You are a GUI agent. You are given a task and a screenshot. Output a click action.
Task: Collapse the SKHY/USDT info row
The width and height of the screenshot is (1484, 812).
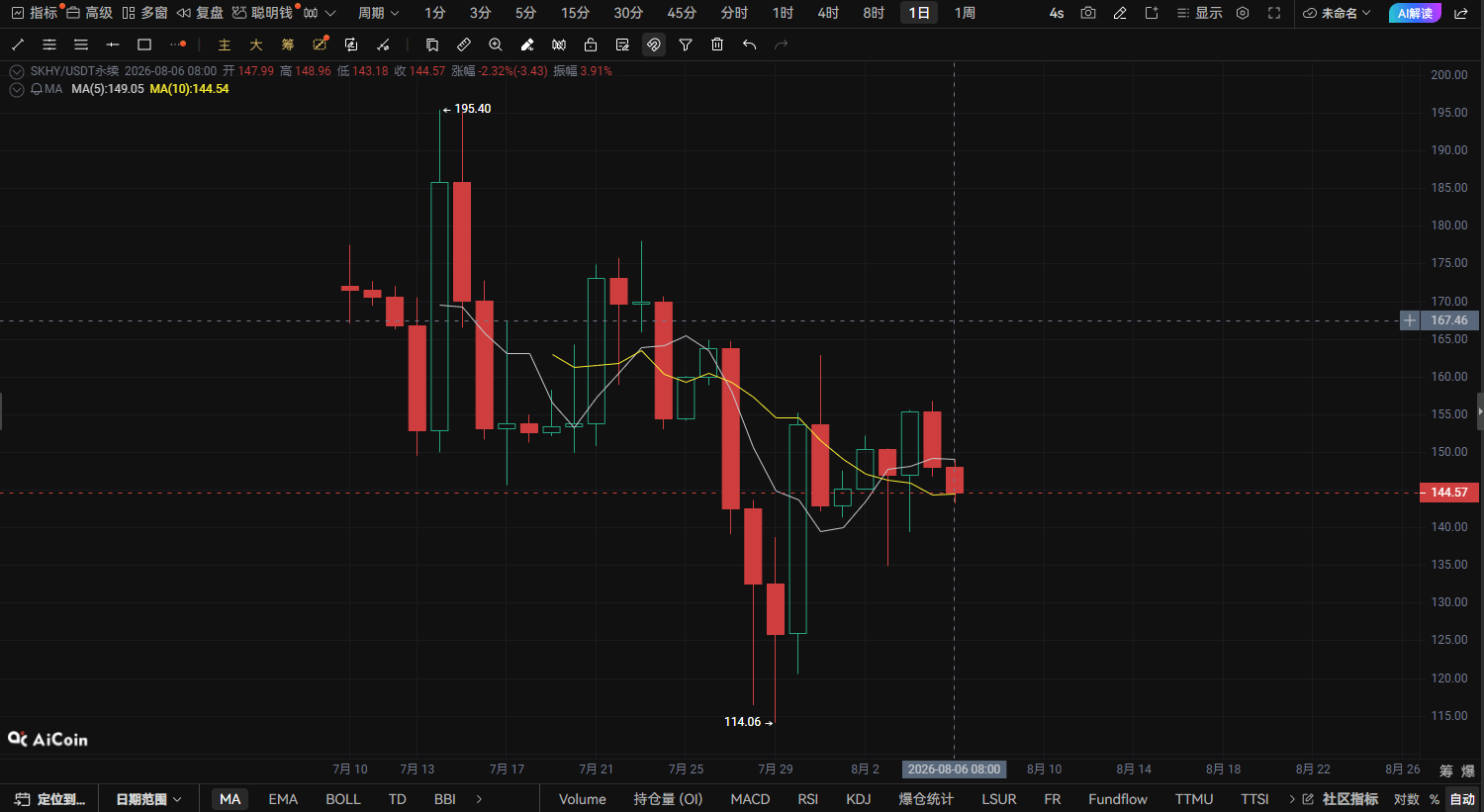[17, 71]
